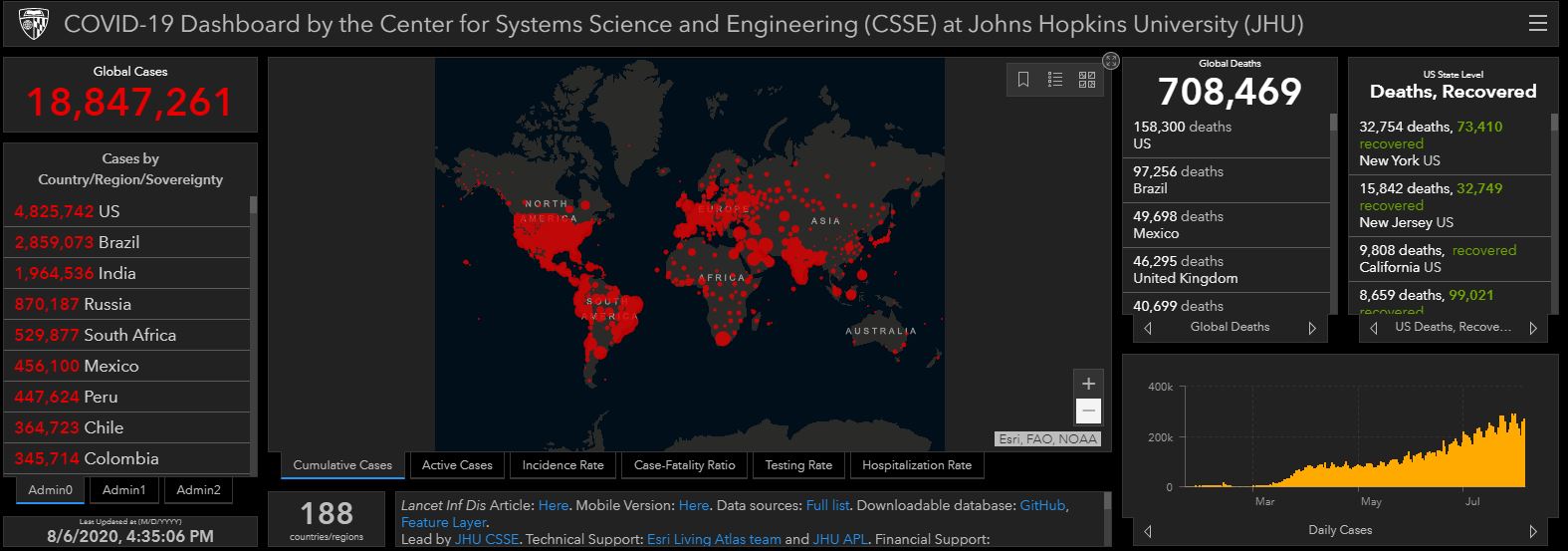The image size is (1568, 551).
Task: Open the Mobile Version 'Here' link
Action: [x=694, y=506]
